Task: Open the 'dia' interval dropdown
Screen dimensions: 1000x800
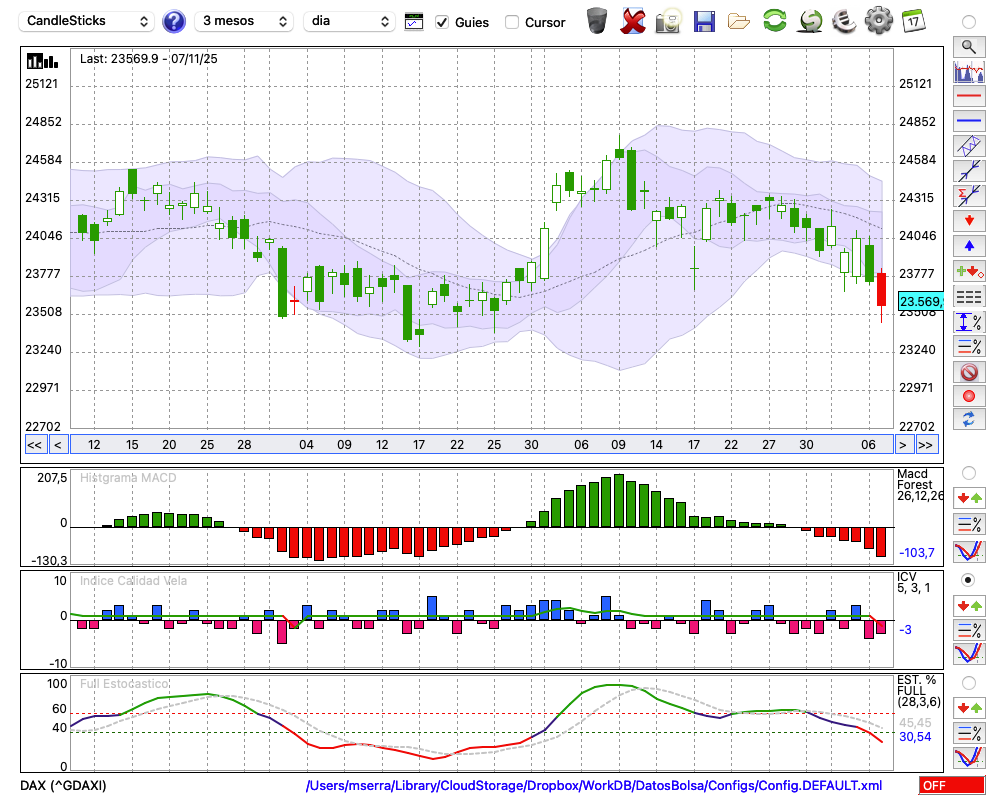Action: pos(350,21)
